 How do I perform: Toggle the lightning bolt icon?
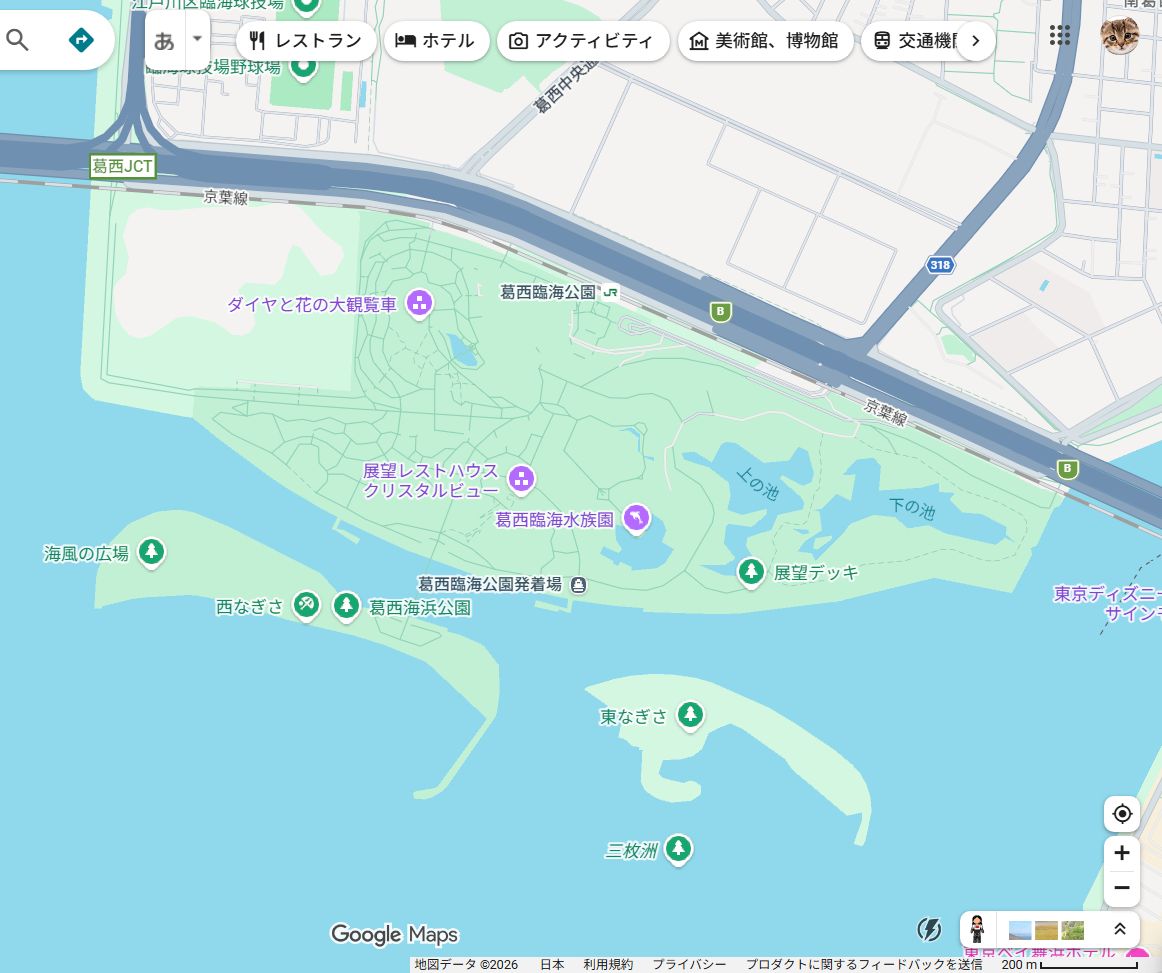[x=929, y=929]
